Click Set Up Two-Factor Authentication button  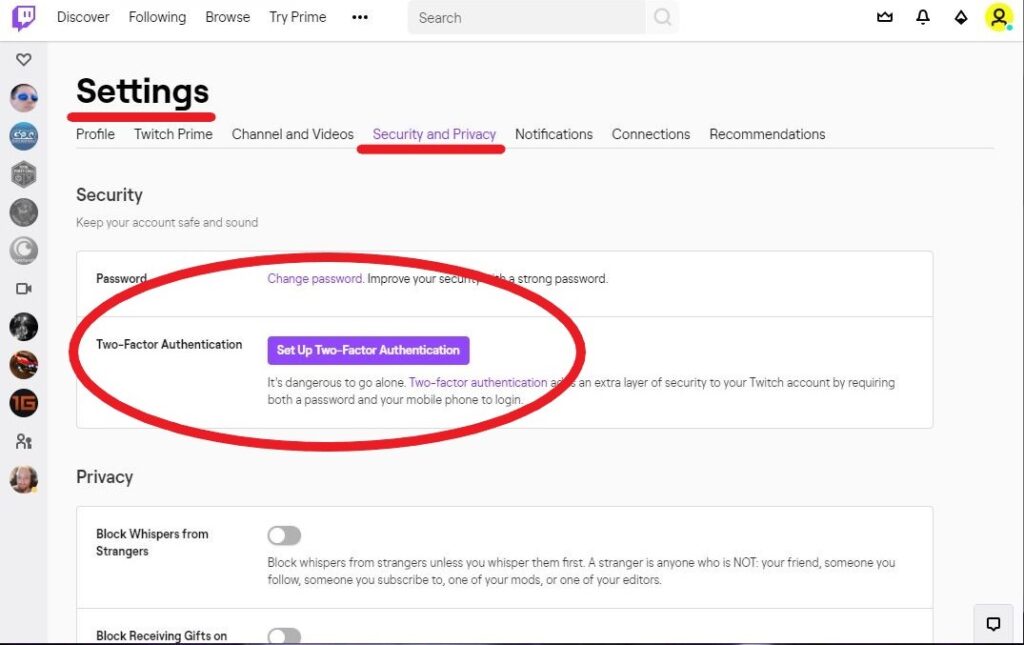[368, 350]
